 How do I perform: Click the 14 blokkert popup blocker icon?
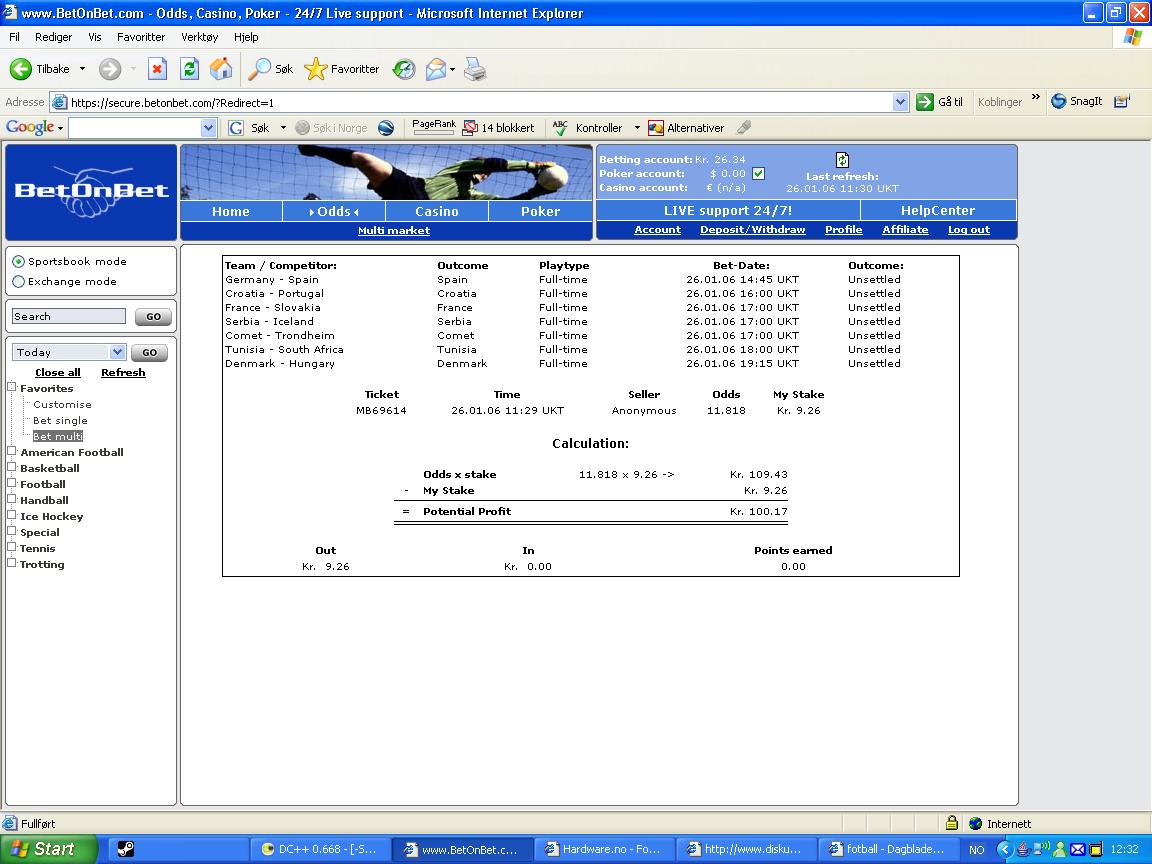click(x=470, y=128)
